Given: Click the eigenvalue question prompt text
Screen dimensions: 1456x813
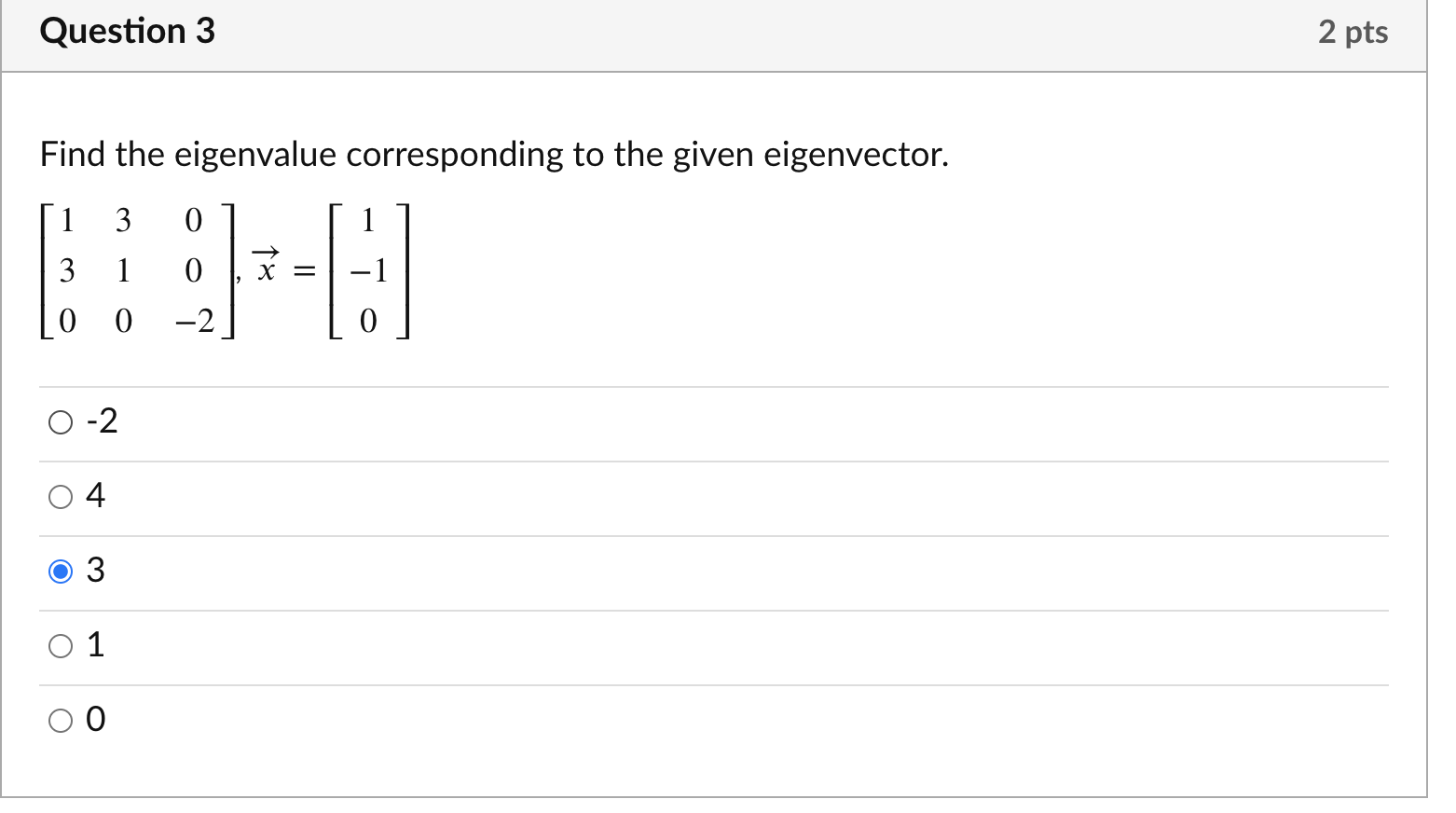Looking at the screenshot, I should click(x=494, y=155).
